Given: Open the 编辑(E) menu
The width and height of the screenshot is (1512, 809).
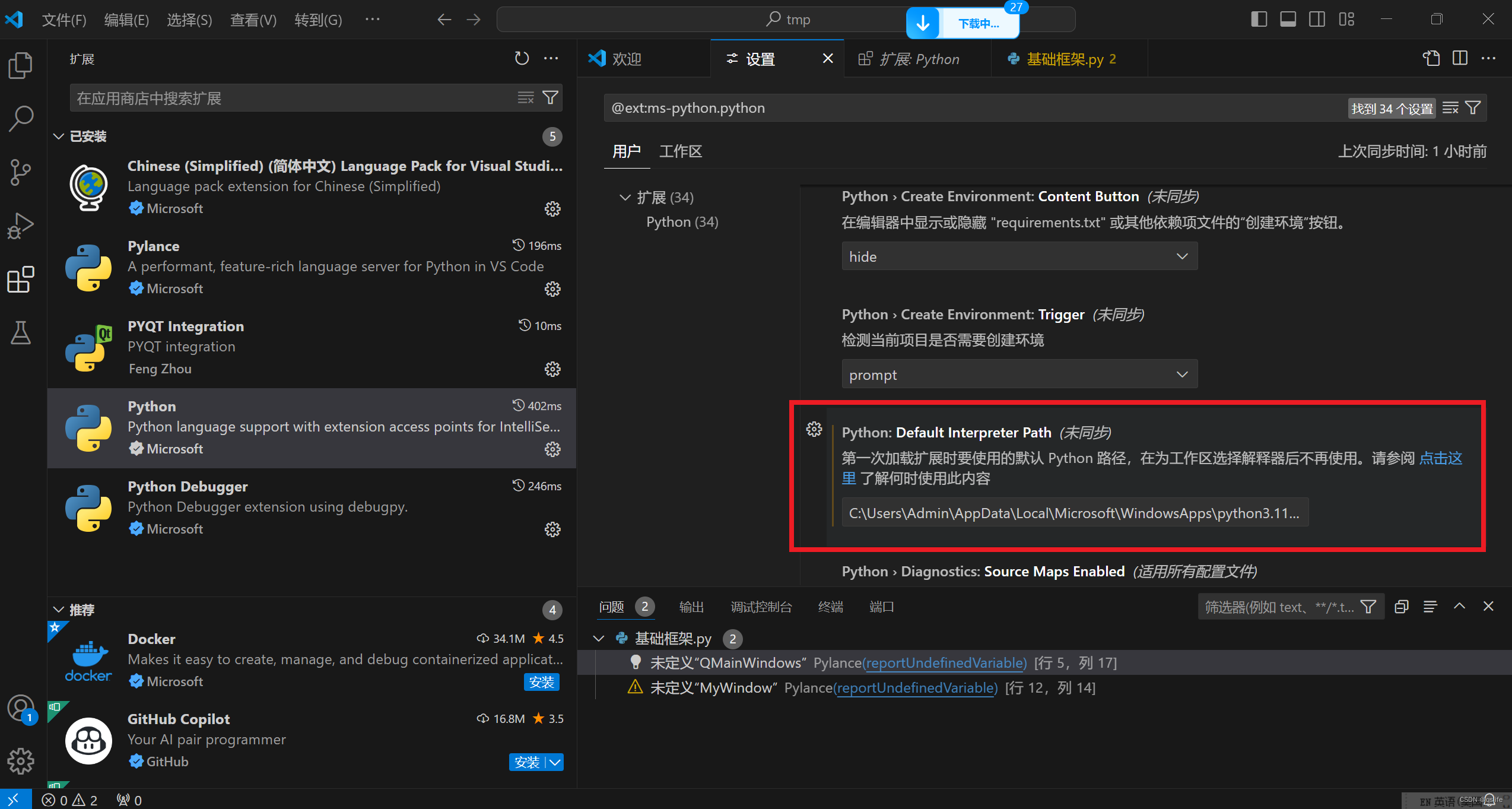Looking at the screenshot, I should (126, 20).
